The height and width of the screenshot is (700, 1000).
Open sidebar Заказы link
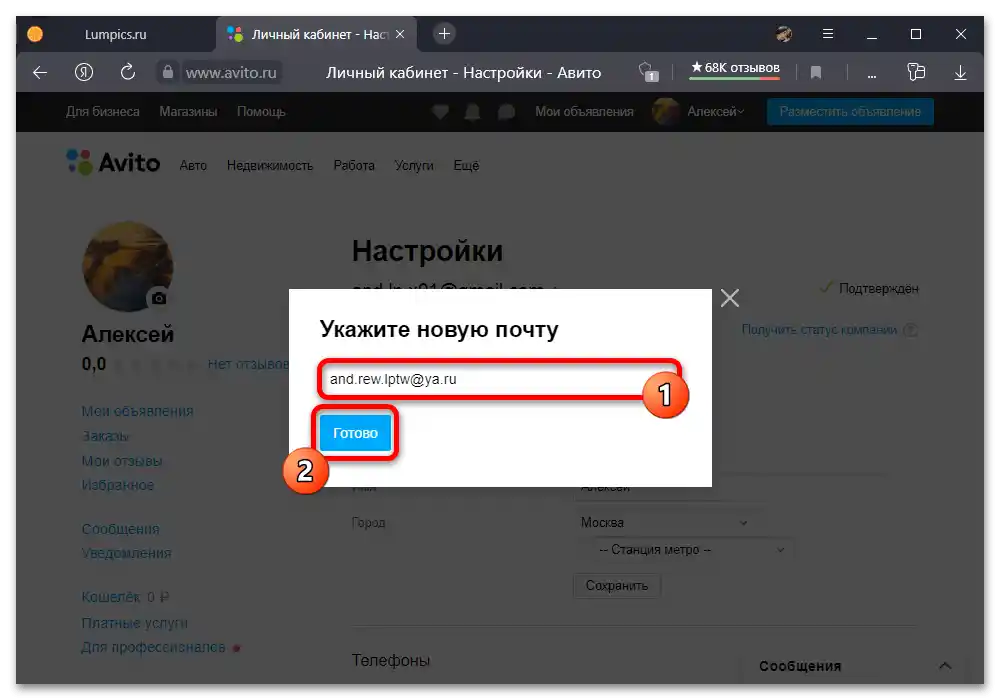coord(105,436)
